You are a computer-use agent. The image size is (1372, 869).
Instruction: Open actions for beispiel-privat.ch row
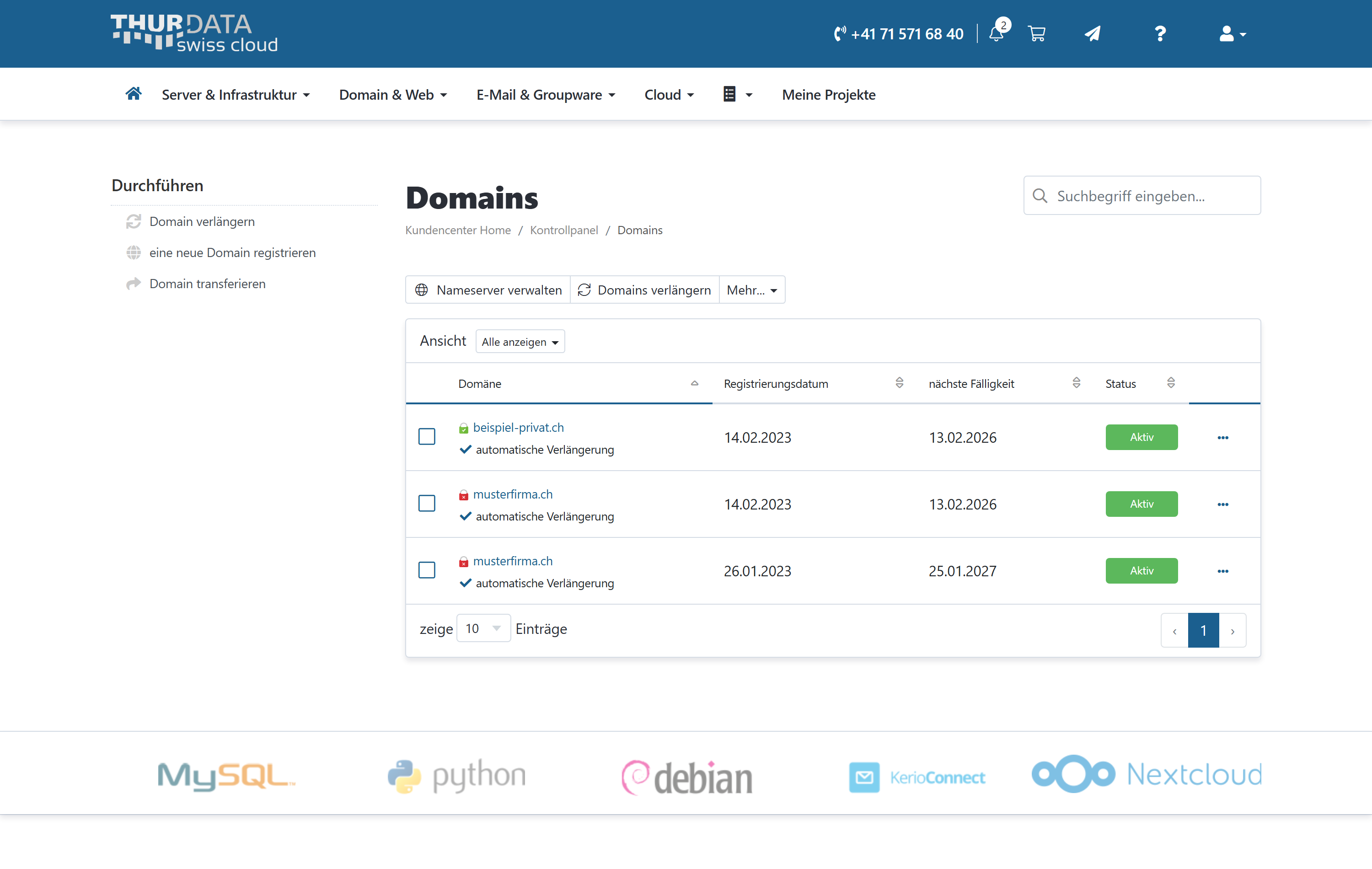(1223, 438)
